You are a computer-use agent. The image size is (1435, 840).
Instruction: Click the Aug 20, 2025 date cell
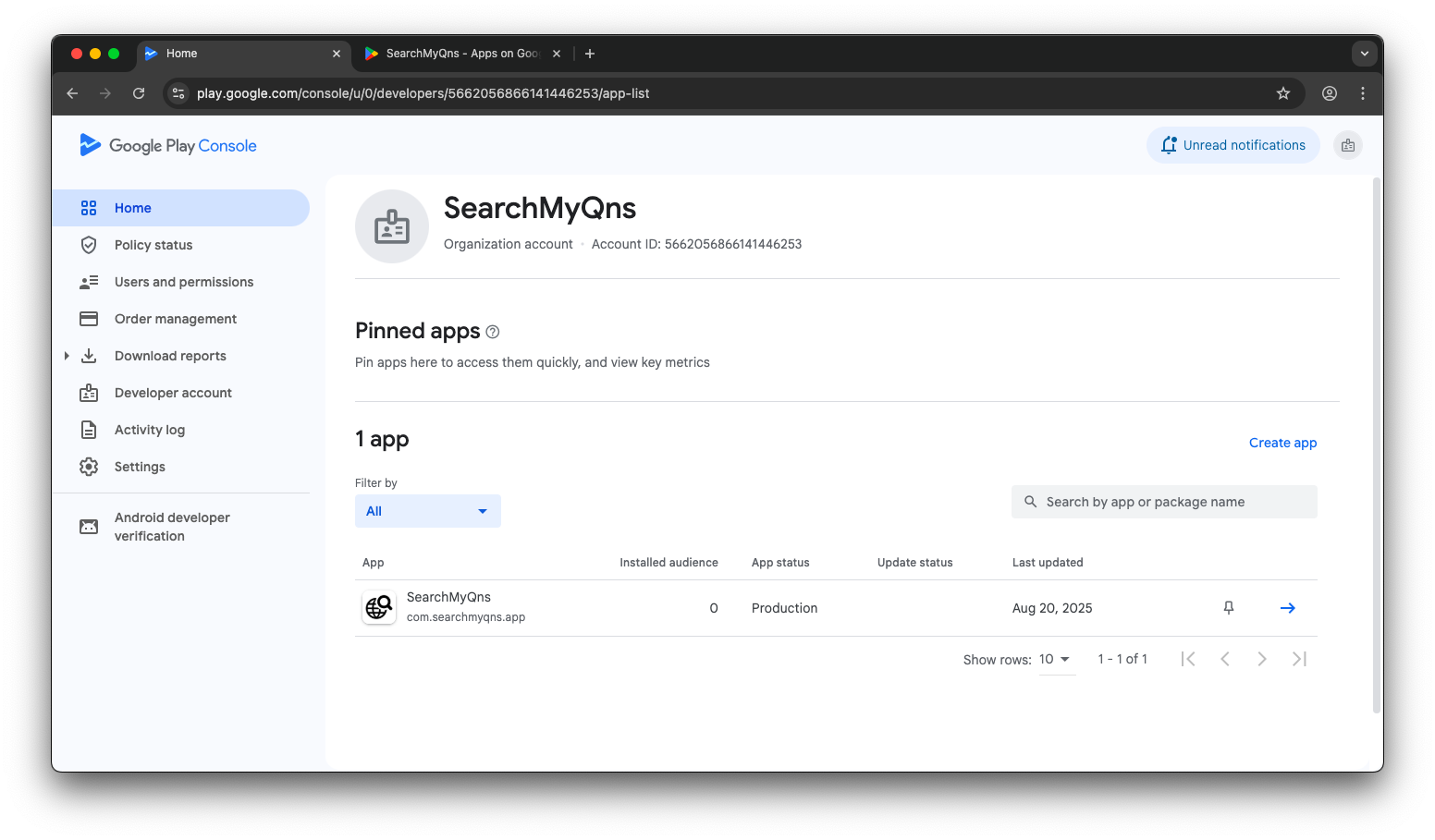click(1052, 608)
